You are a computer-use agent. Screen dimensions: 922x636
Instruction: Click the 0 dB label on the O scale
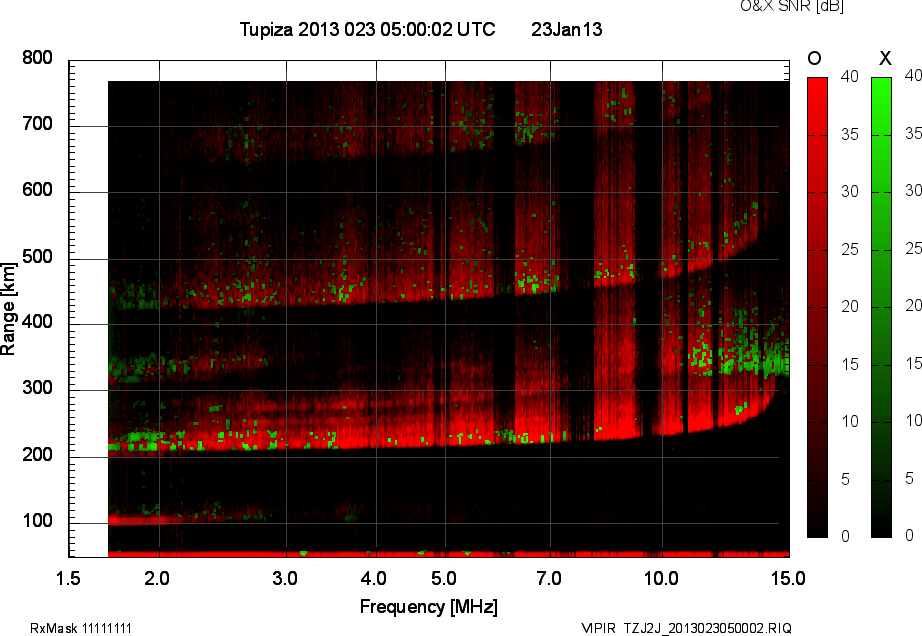[846, 536]
